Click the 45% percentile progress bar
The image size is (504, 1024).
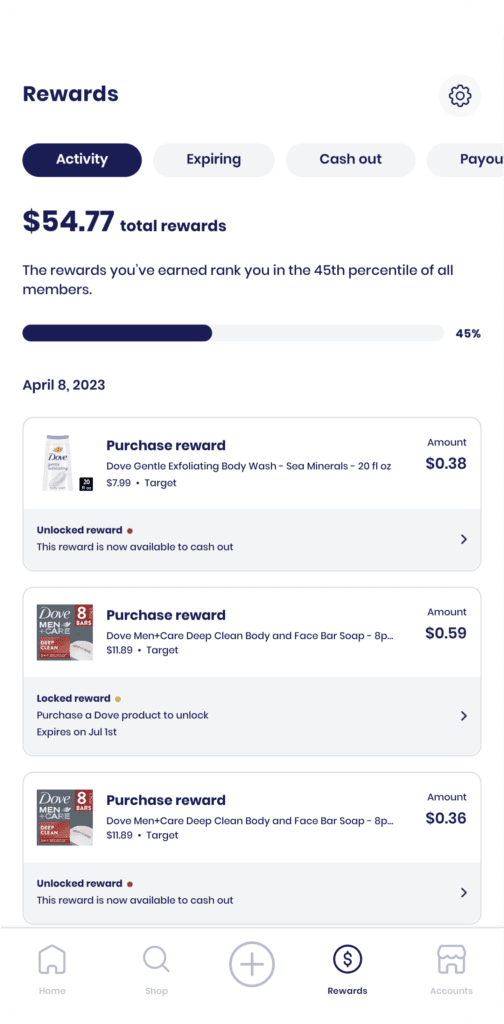click(233, 333)
